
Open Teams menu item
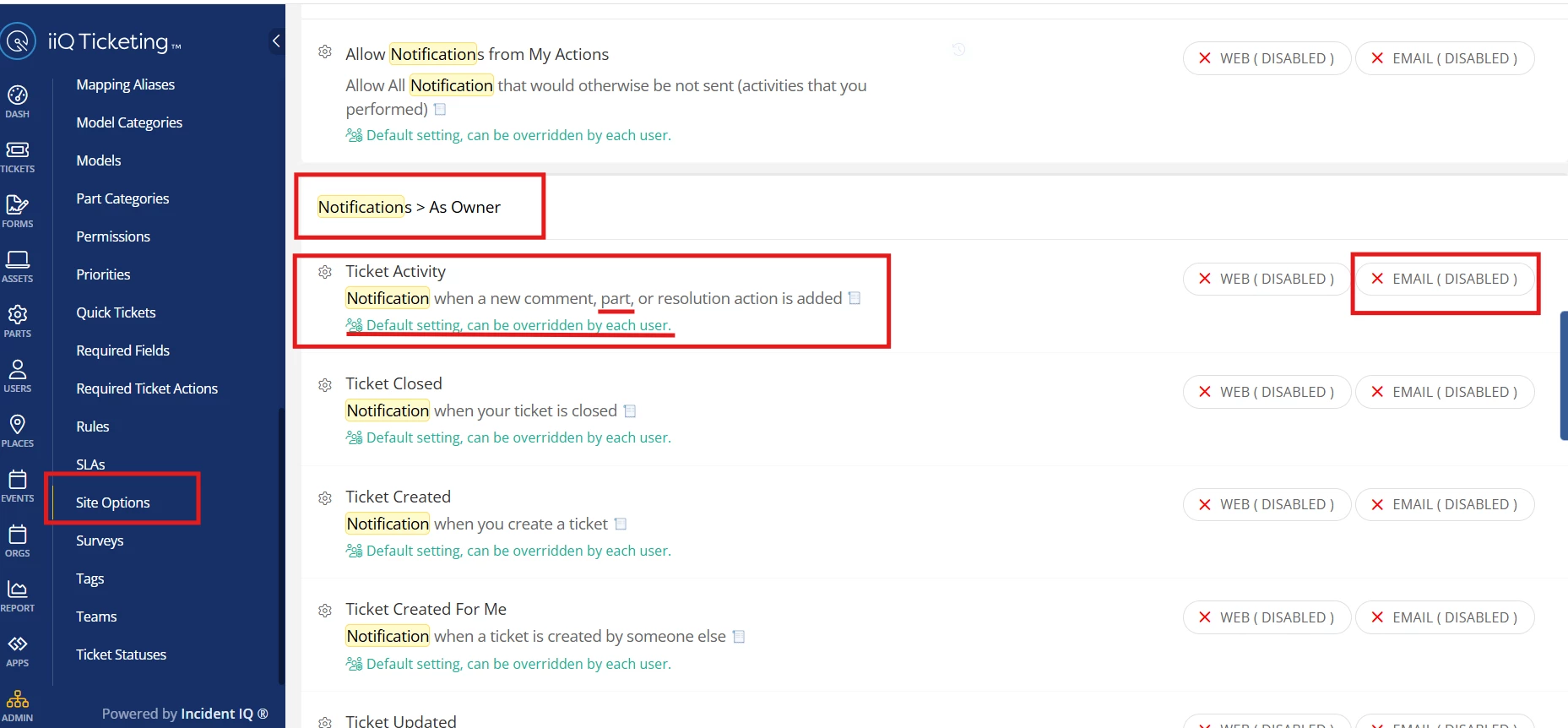(96, 617)
